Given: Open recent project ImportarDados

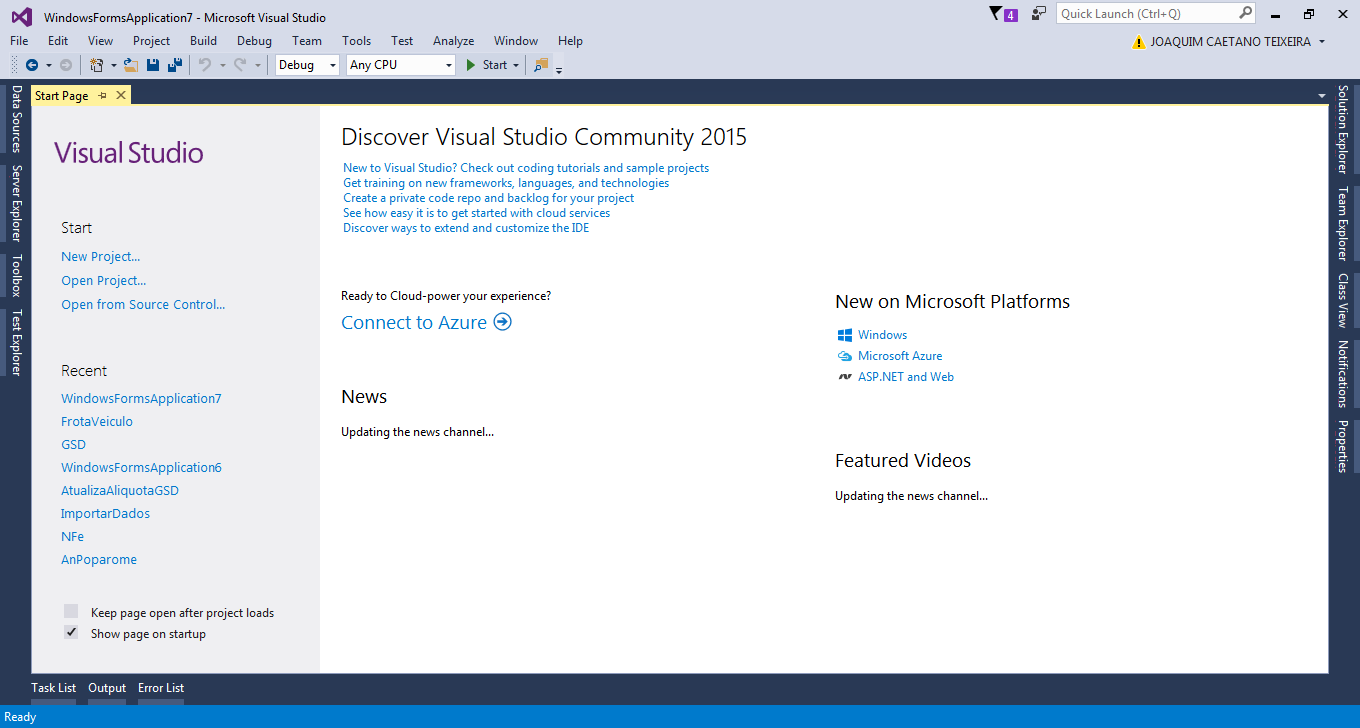Looking at the screenshot, I should tap(106, 514).
